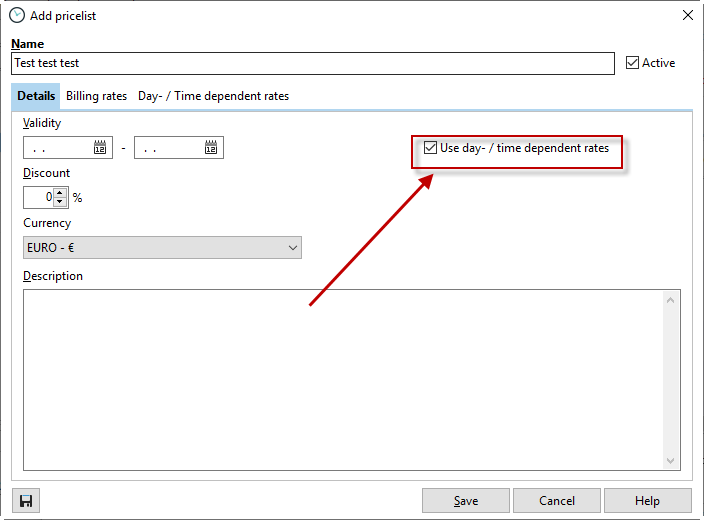Click in the Name text field
The image size is (704, 520).
[312, 63]
